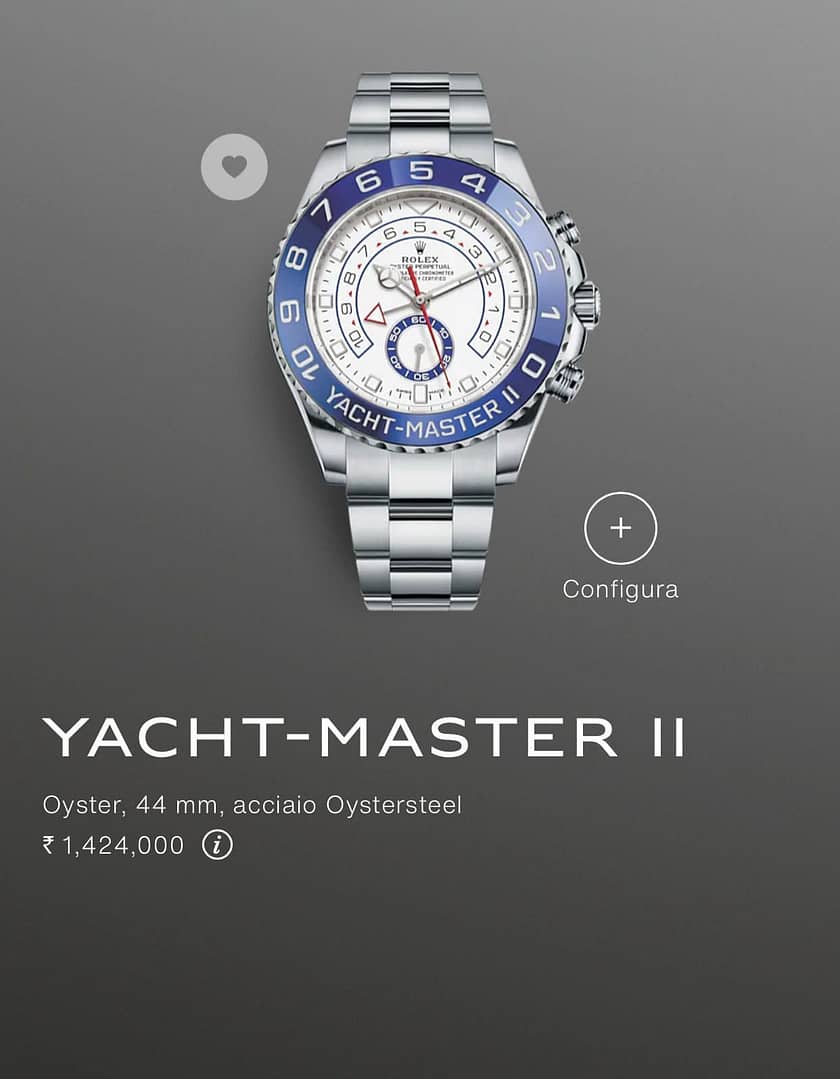840x1079 pixels.
Task: Click the upper Oystersteel bracelet links
Action: 419,114
